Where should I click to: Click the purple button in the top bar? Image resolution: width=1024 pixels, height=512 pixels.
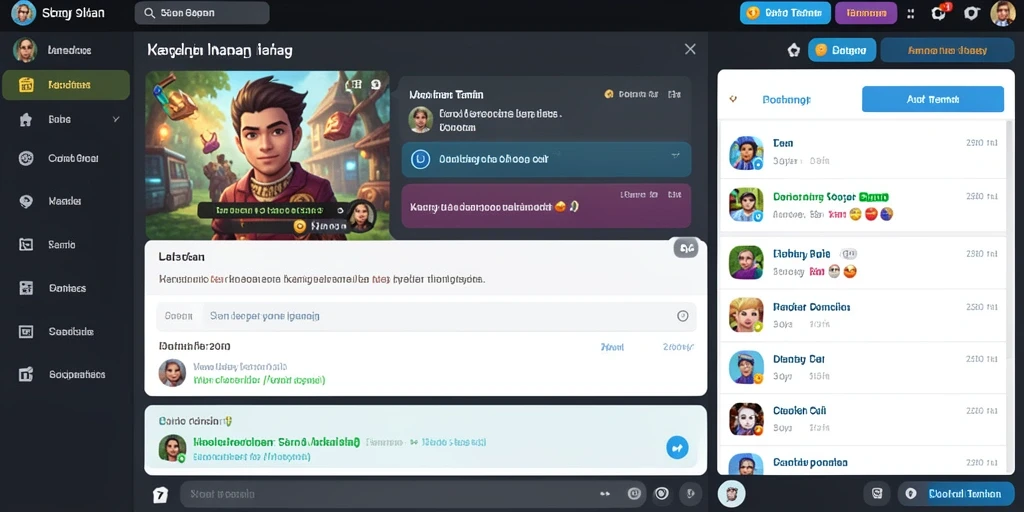(865, 13)
